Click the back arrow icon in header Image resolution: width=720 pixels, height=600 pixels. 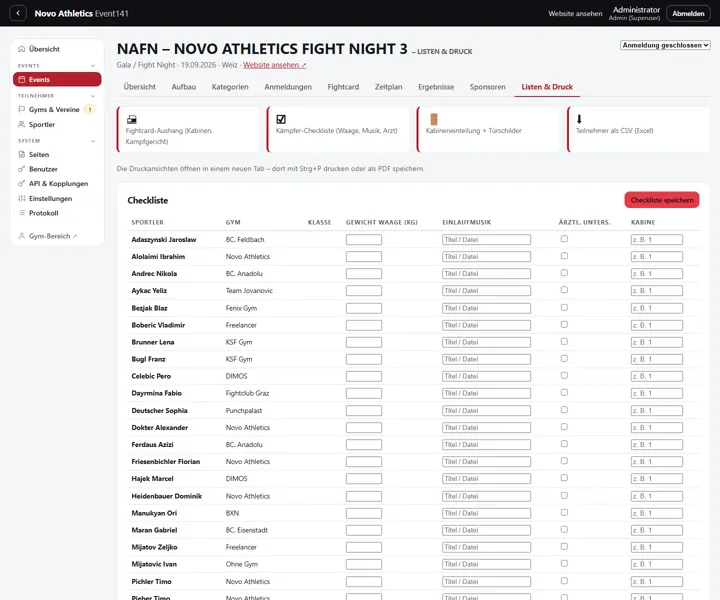(18, 13)
